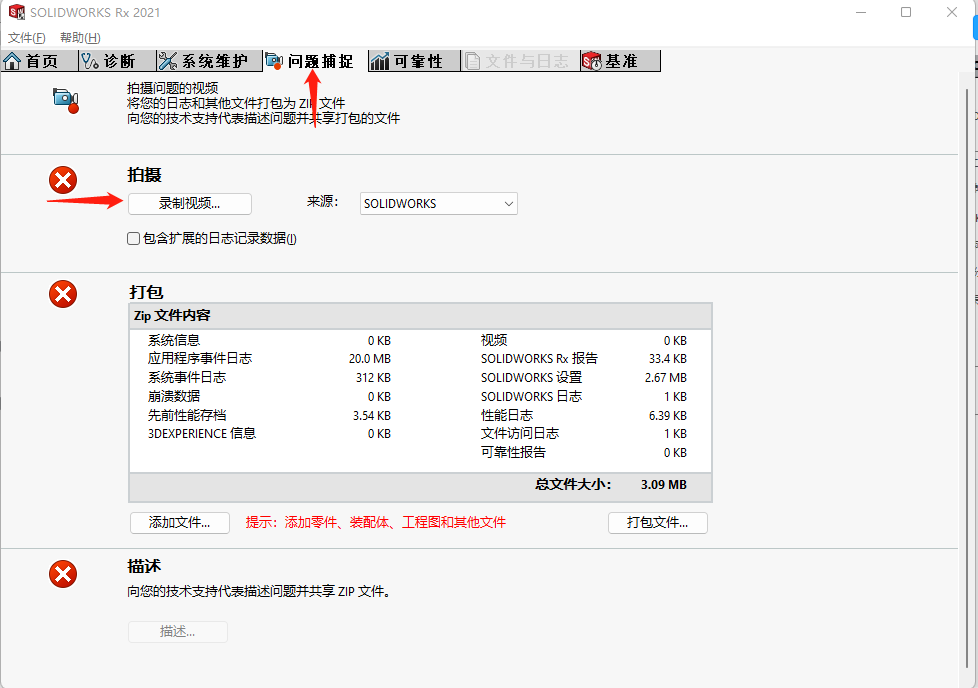Click the video camera record icon
The height and width of the screenshot is (688, 978).
tap(66, 100)
